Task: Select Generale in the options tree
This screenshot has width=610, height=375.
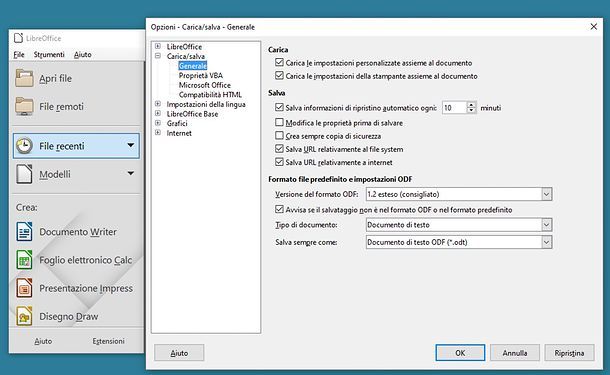Action: [x=193, y=66]
